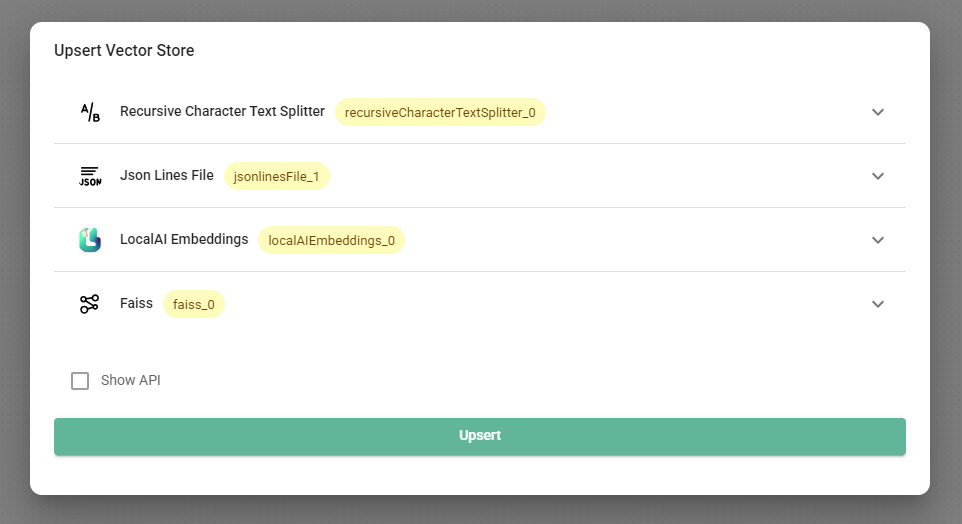
Task: Click the LocalAI Embeddings label
Action: (x=184, y=239)
